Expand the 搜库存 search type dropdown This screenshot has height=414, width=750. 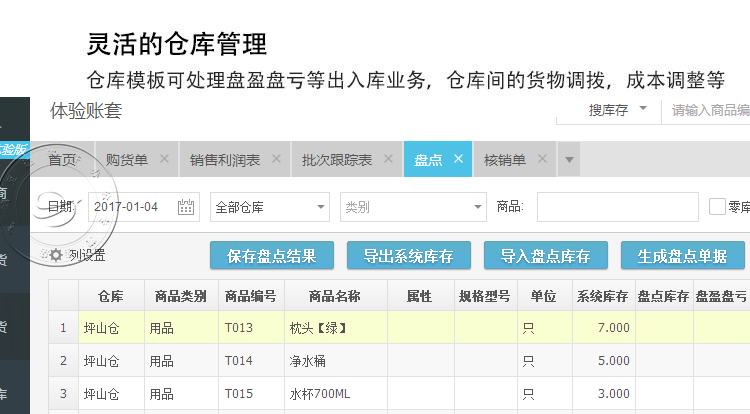(643, 110)
